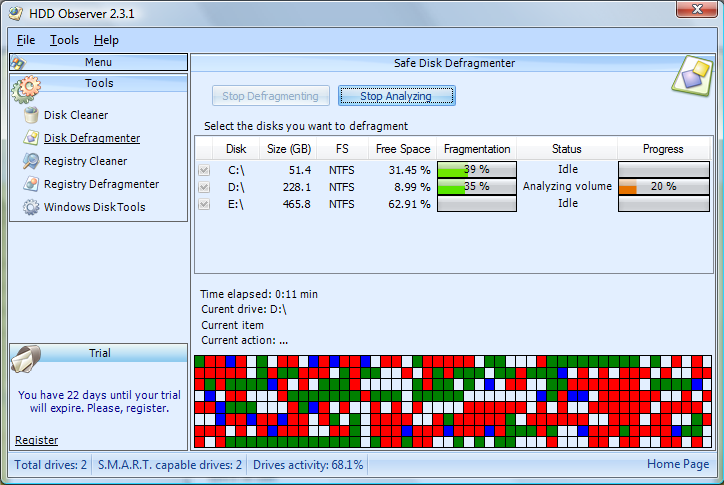Open the Disk Cleaner trash can icon
This screenshot has width=724, height=485.
(31, 115)
